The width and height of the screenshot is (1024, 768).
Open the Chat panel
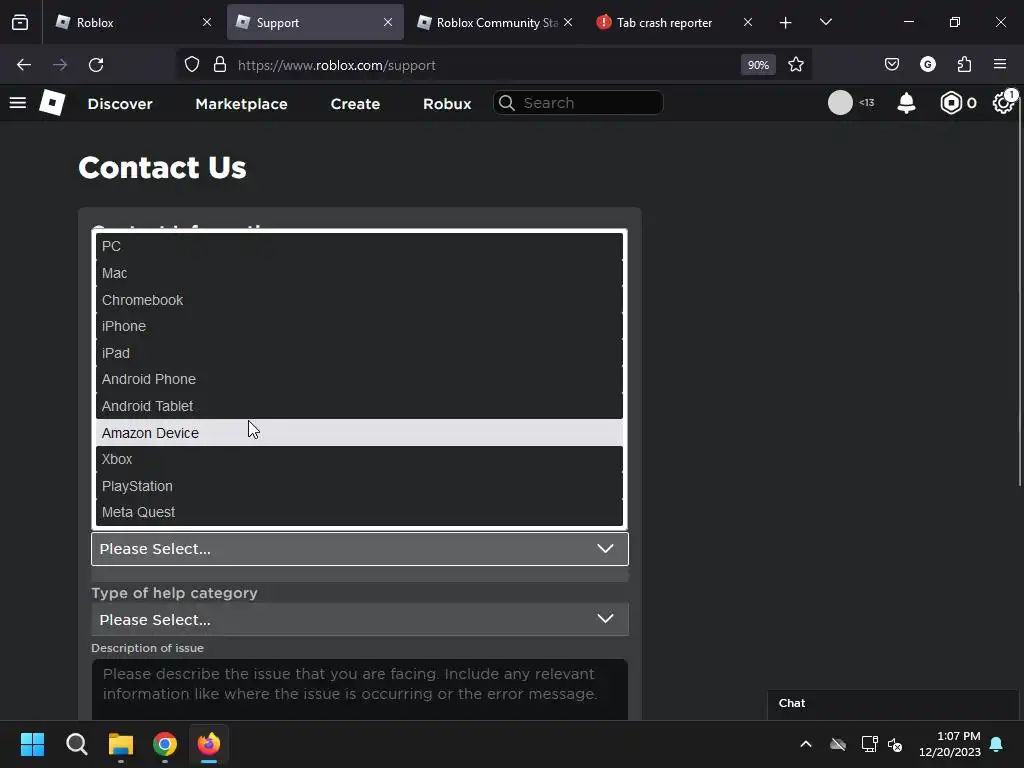892,703
